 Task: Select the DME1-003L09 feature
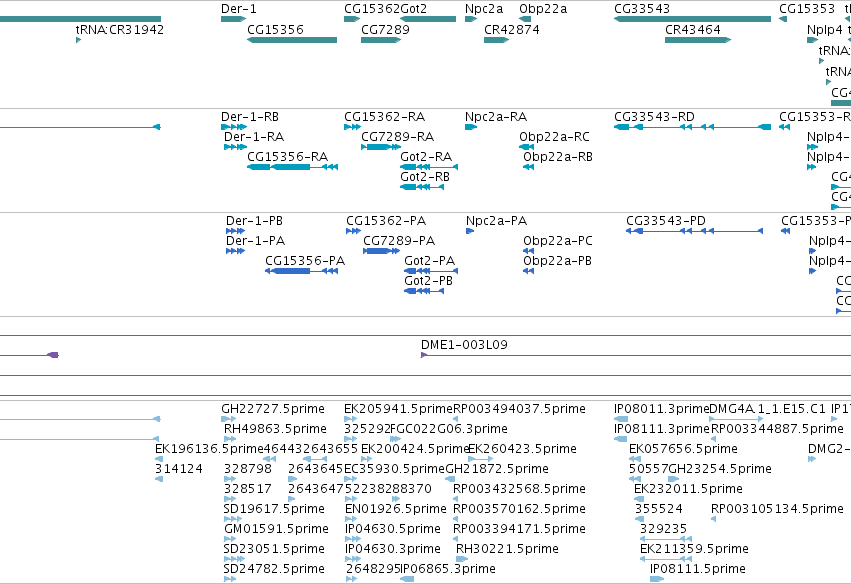point(636,356)
